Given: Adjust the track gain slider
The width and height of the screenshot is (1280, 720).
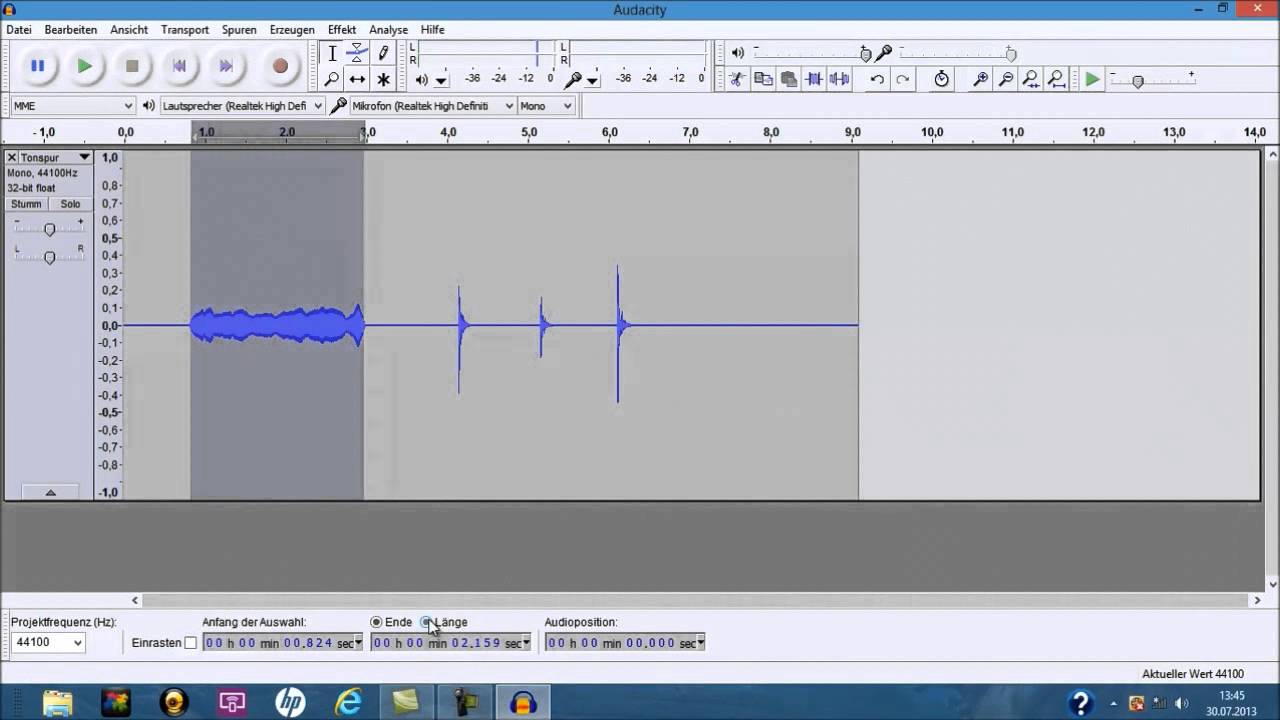Looking at the screenshot, I should 49,229.
